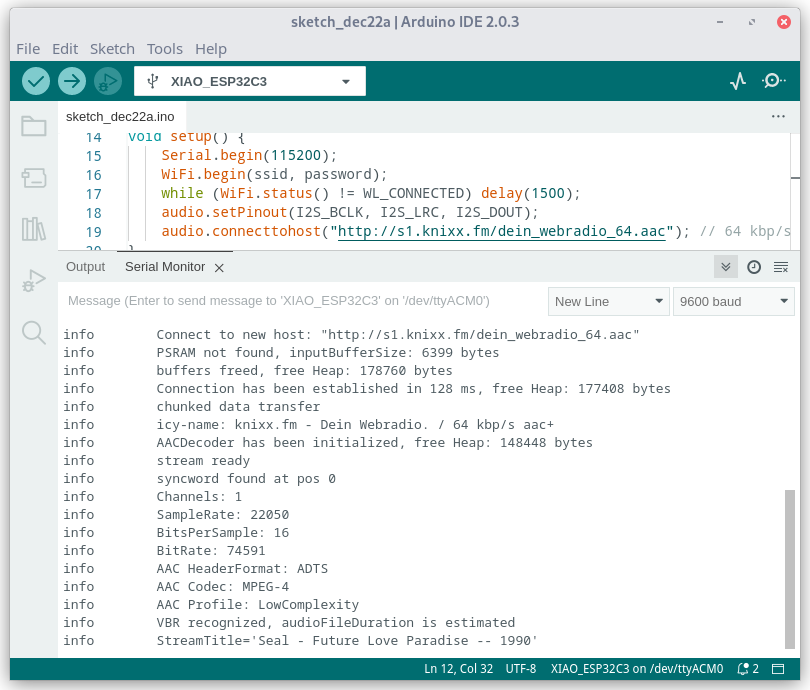Open the Library Manager sidebar icon
Viewport: 810px width, 690px height.
coord(33,227)
